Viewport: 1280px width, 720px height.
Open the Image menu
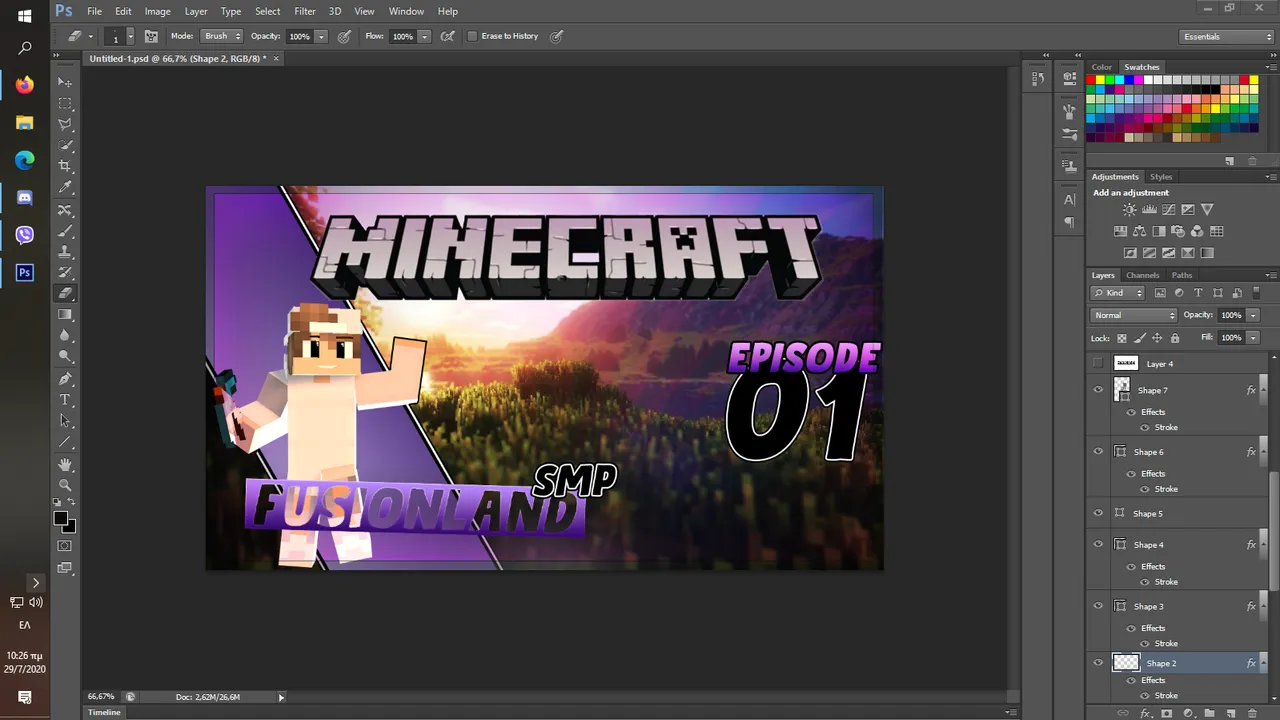click(157, 11)
